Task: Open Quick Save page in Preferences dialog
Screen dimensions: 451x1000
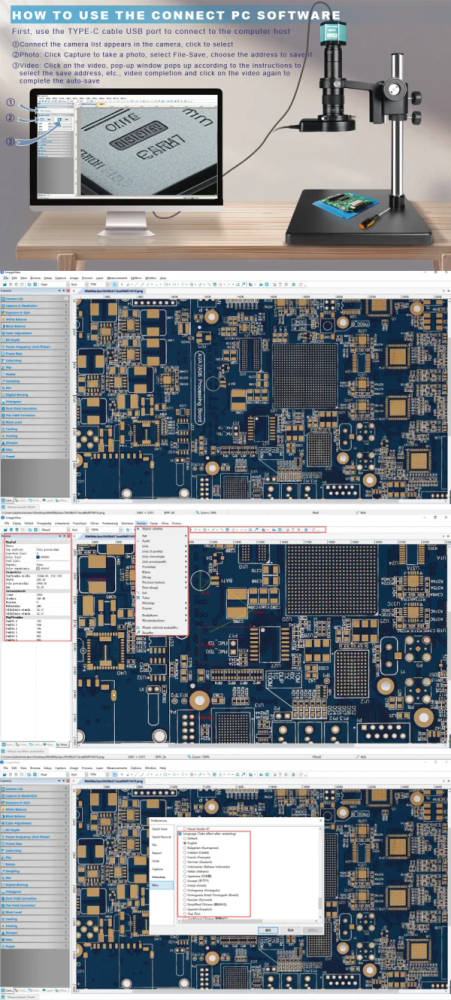Action: [162, 829]
